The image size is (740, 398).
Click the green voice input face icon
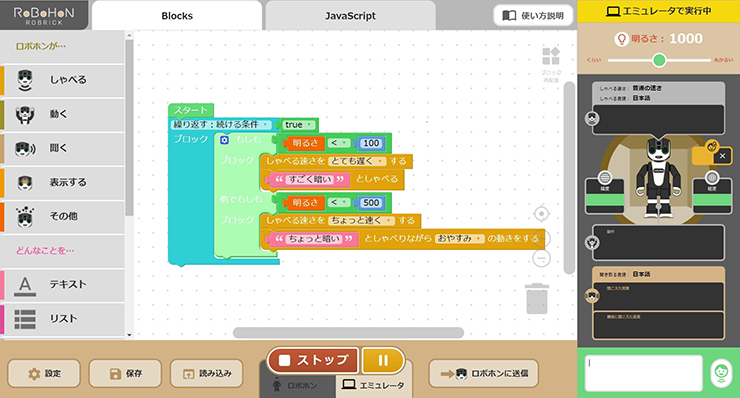[721, 373]
